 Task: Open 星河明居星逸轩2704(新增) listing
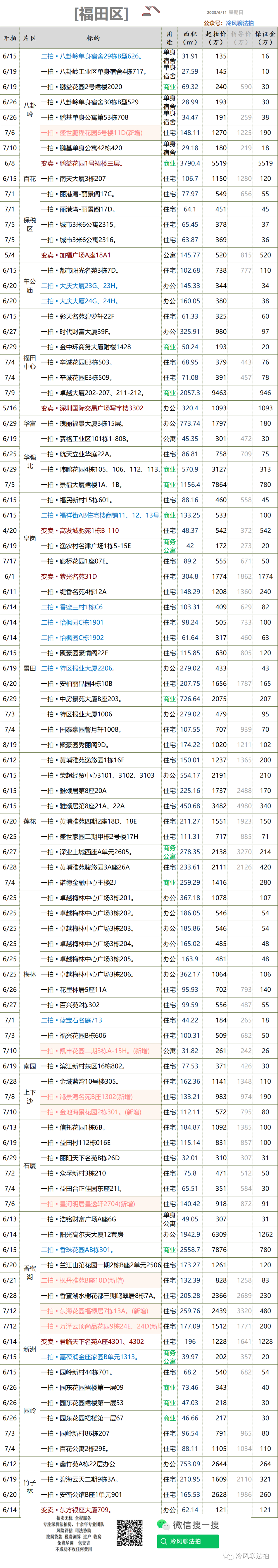tap(88, 1204)
